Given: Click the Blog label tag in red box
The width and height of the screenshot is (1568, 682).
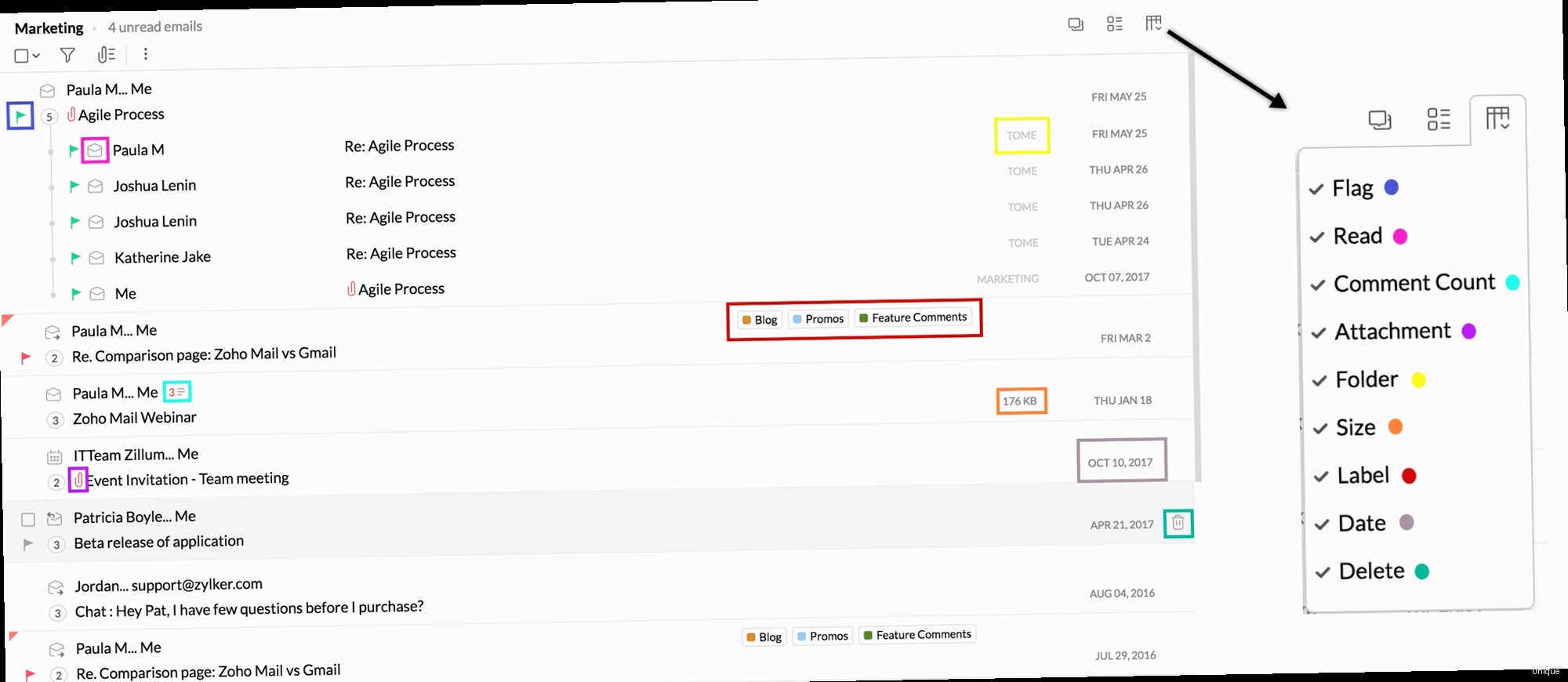Looking at the screenshot, I should coord(760,320).
